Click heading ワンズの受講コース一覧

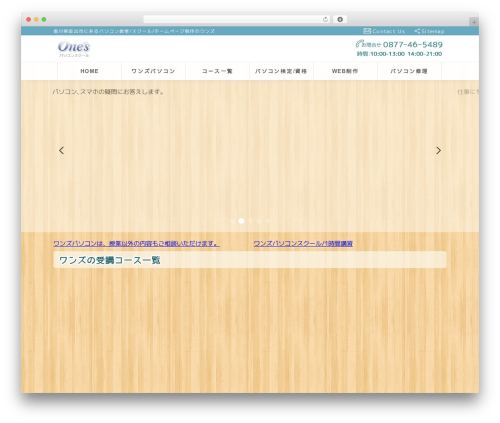point(110,260)
